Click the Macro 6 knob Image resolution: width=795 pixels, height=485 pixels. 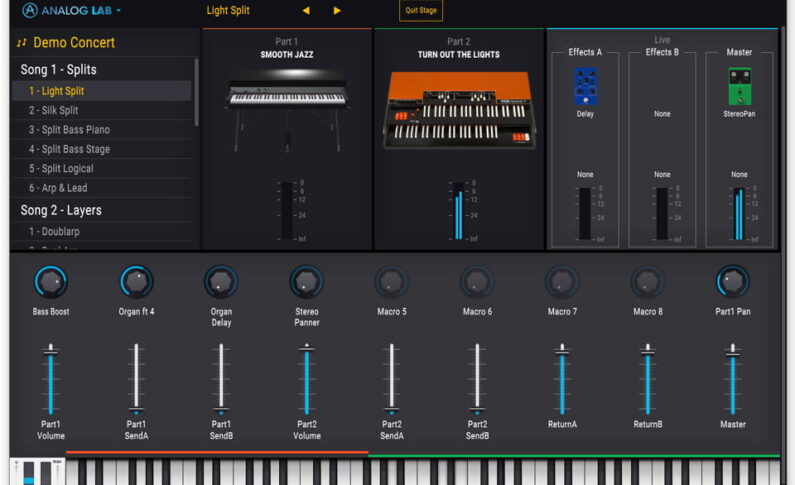click(477, 282)
